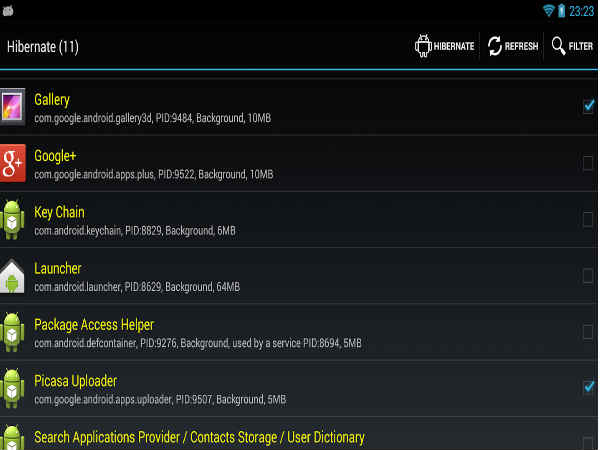
Task: Check the Package Access Helper checkbox
Action: click(x=588, y=332)
